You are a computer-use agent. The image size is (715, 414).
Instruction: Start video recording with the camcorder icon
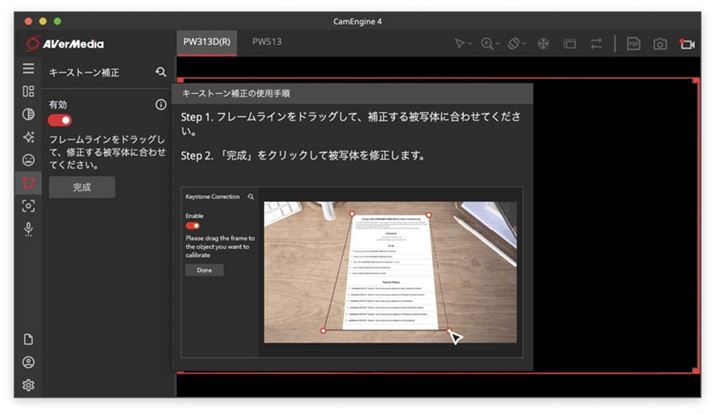click(x=687, y=44)
